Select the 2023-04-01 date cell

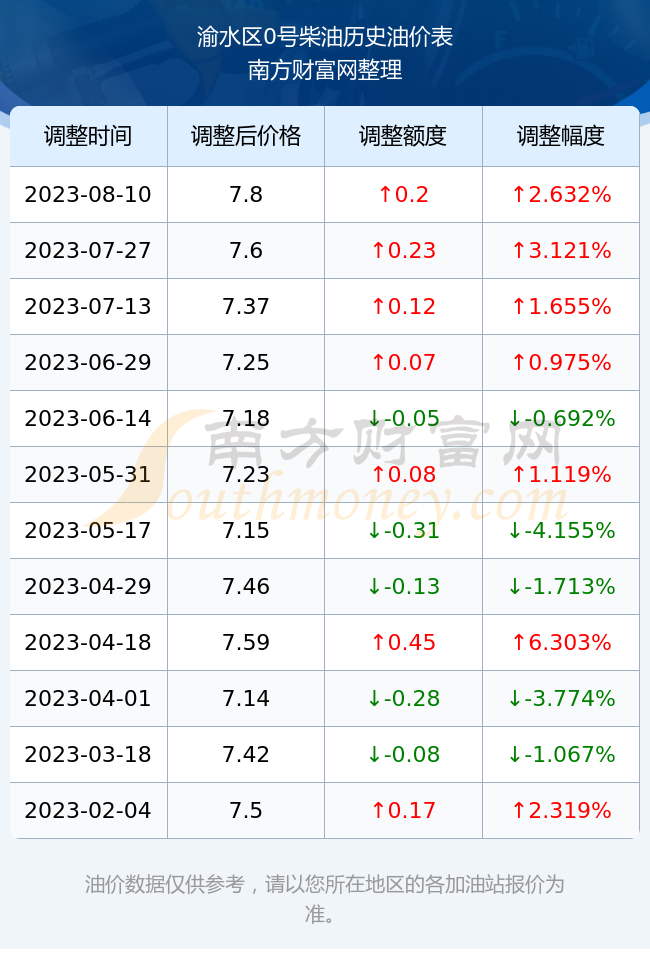(x=88, y=698)
